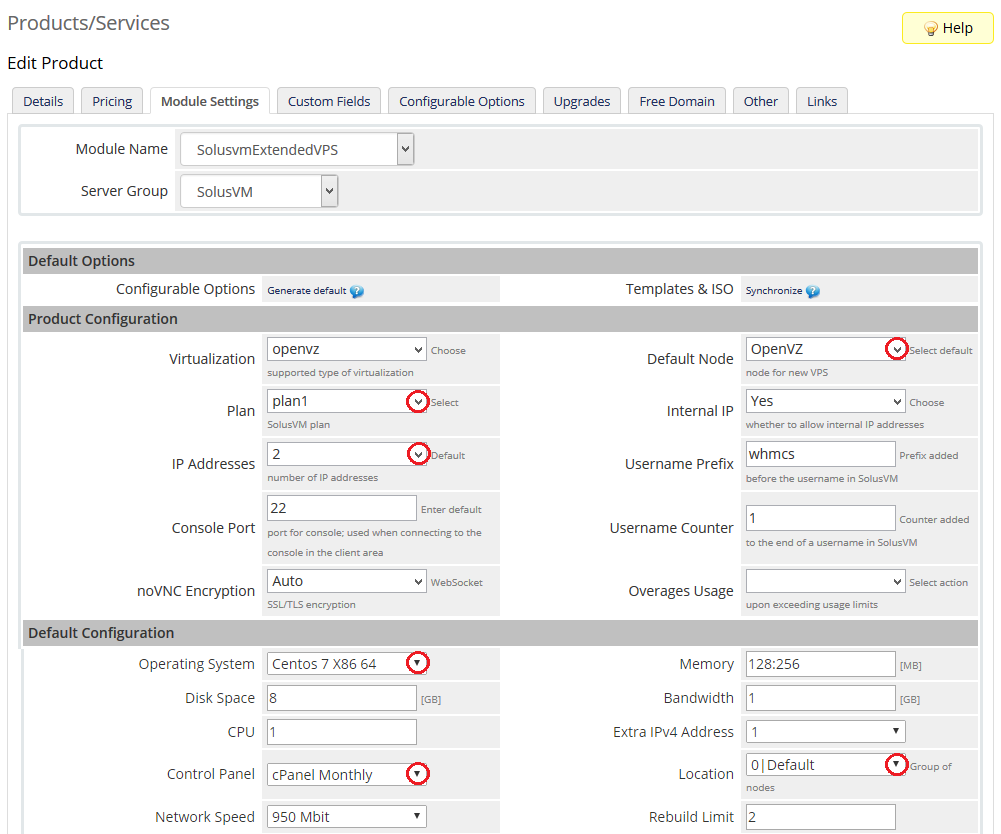Select the Module Settings tab
Screen dimensions: 1001x834
pyautogui.click(x=210, y=101)
